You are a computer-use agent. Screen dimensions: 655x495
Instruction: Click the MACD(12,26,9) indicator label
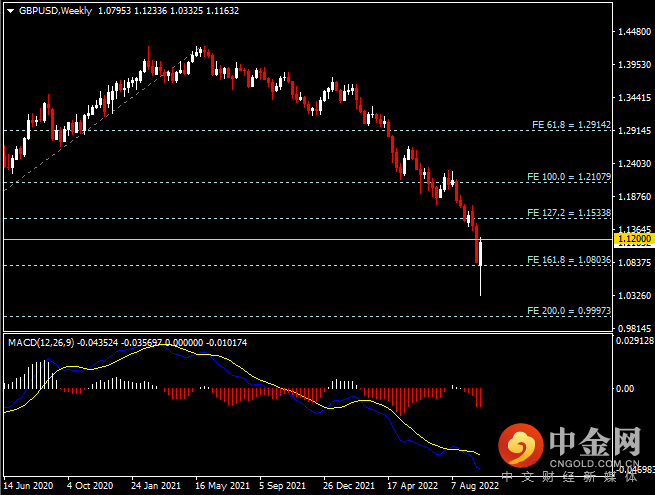pos(41,343)
